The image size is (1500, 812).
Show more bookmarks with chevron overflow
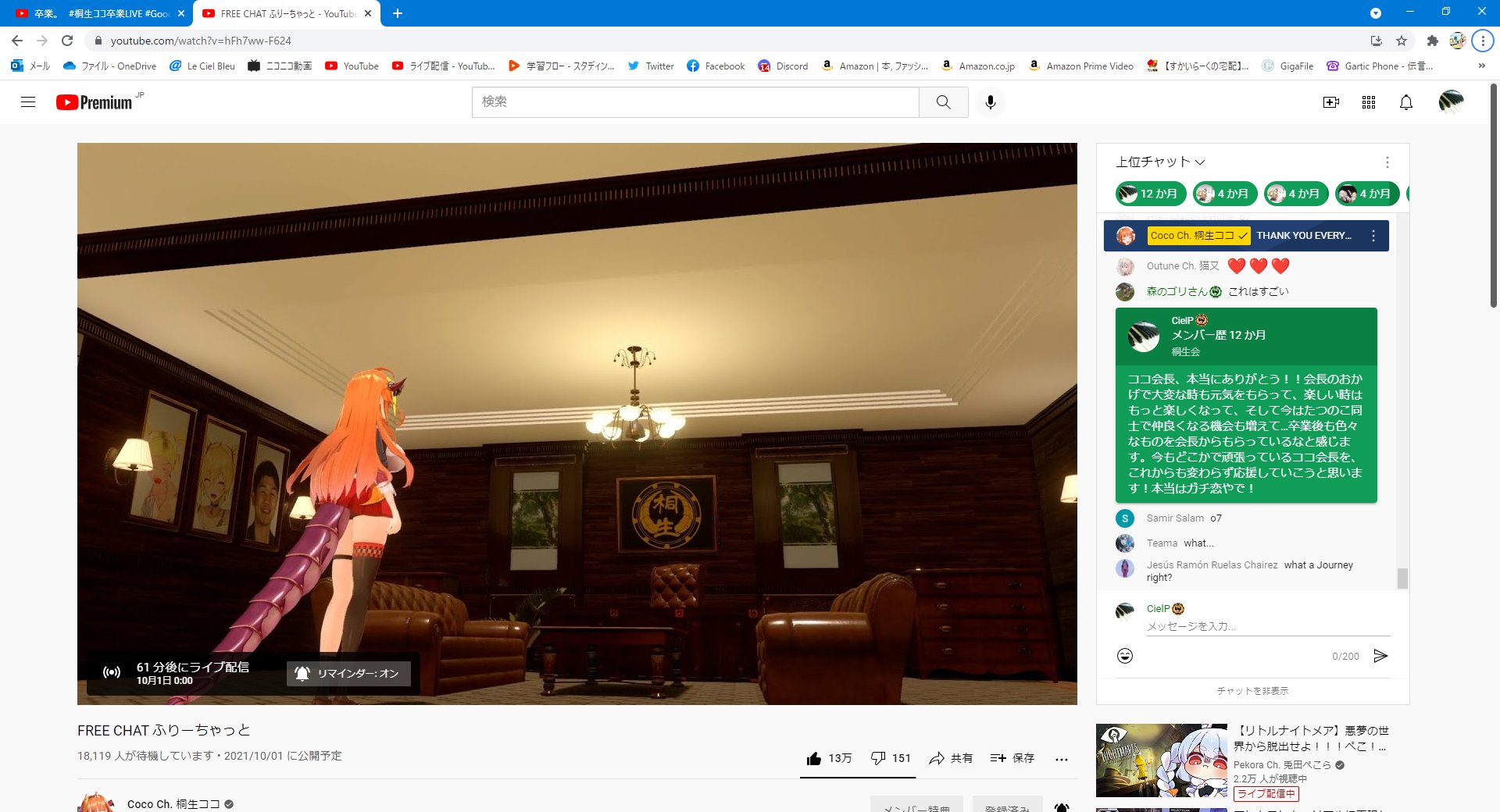coord(1481,66)
